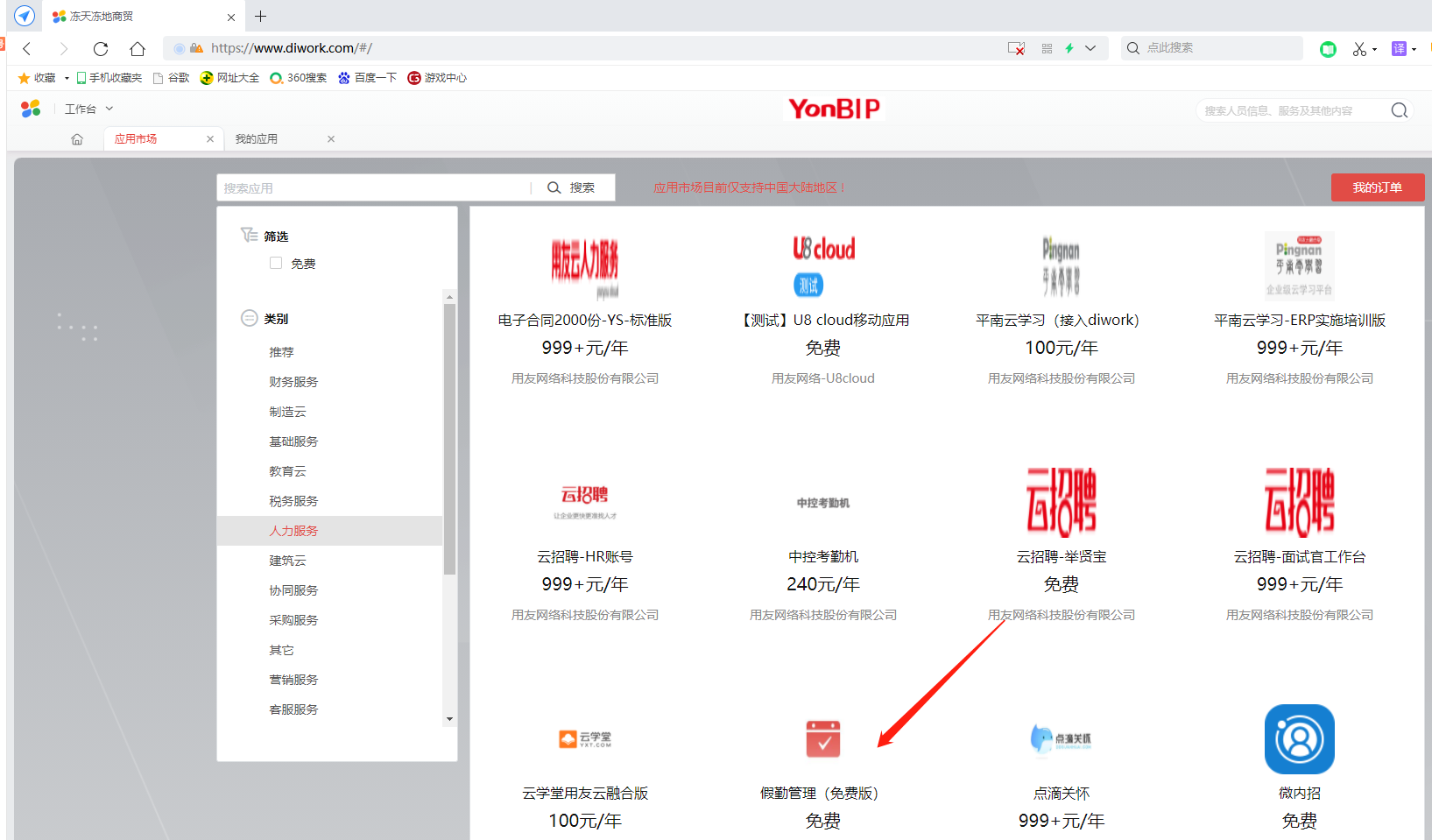Viewport: 1432px width, 840px height.
Task: Open the 点滴关怀 app icon
Action: pyautogui.click(x=1061, y=739)
